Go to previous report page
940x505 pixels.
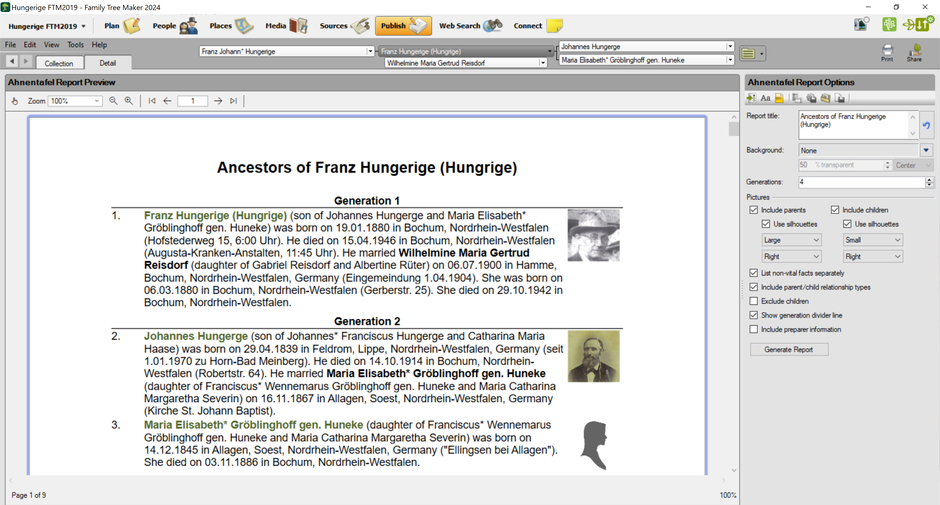pos(167,101)
